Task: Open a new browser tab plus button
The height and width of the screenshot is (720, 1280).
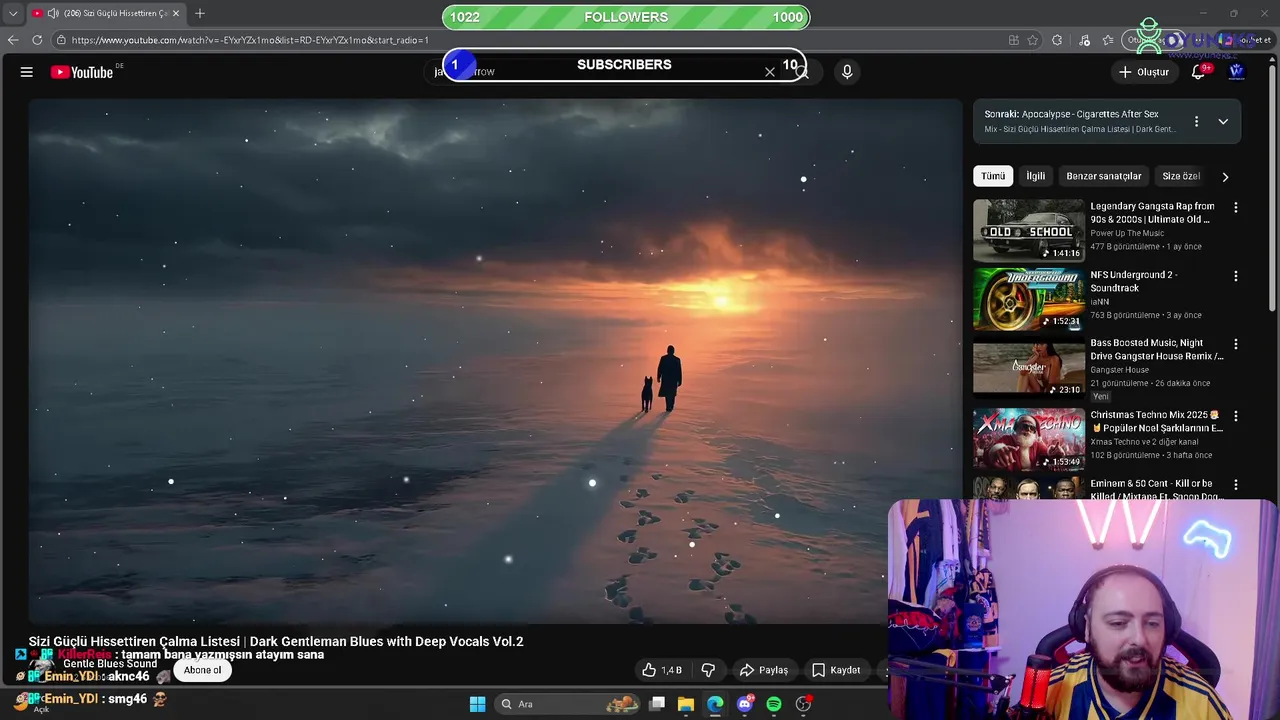Action: tap(200, 13)
